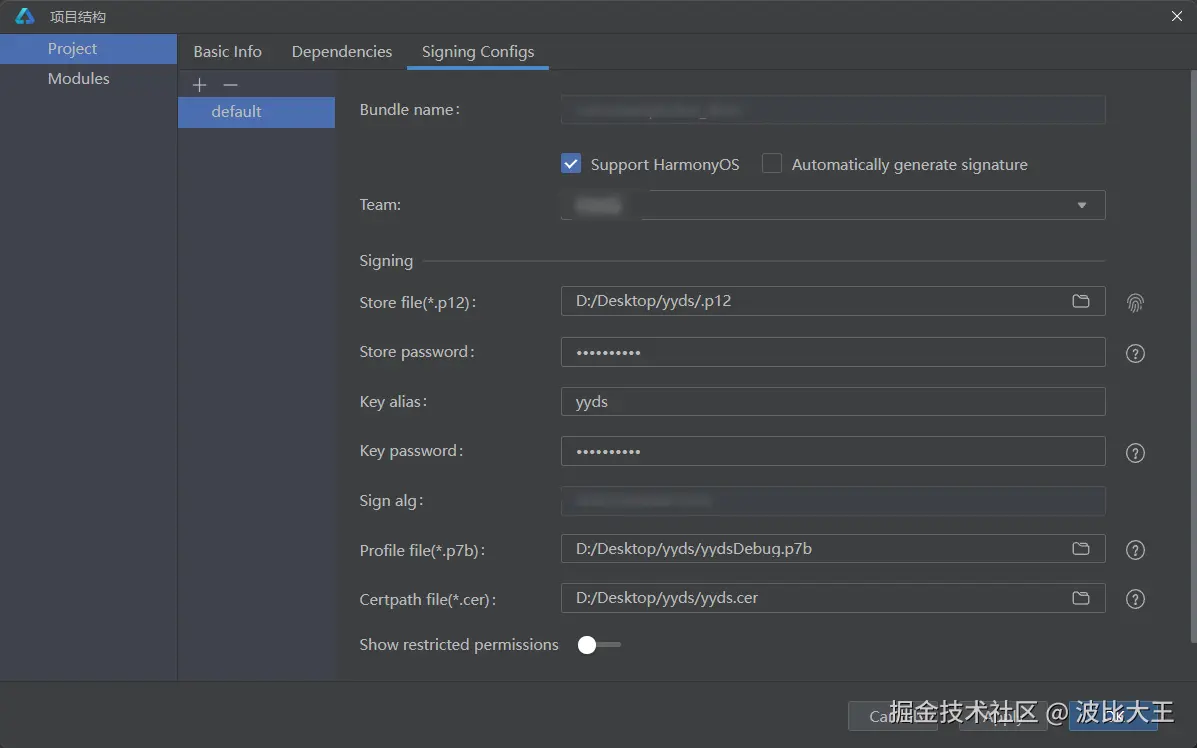Screen dimensions: 1197x748
Task: Switch to the Dependencies tab
Action: coord(342,52)
